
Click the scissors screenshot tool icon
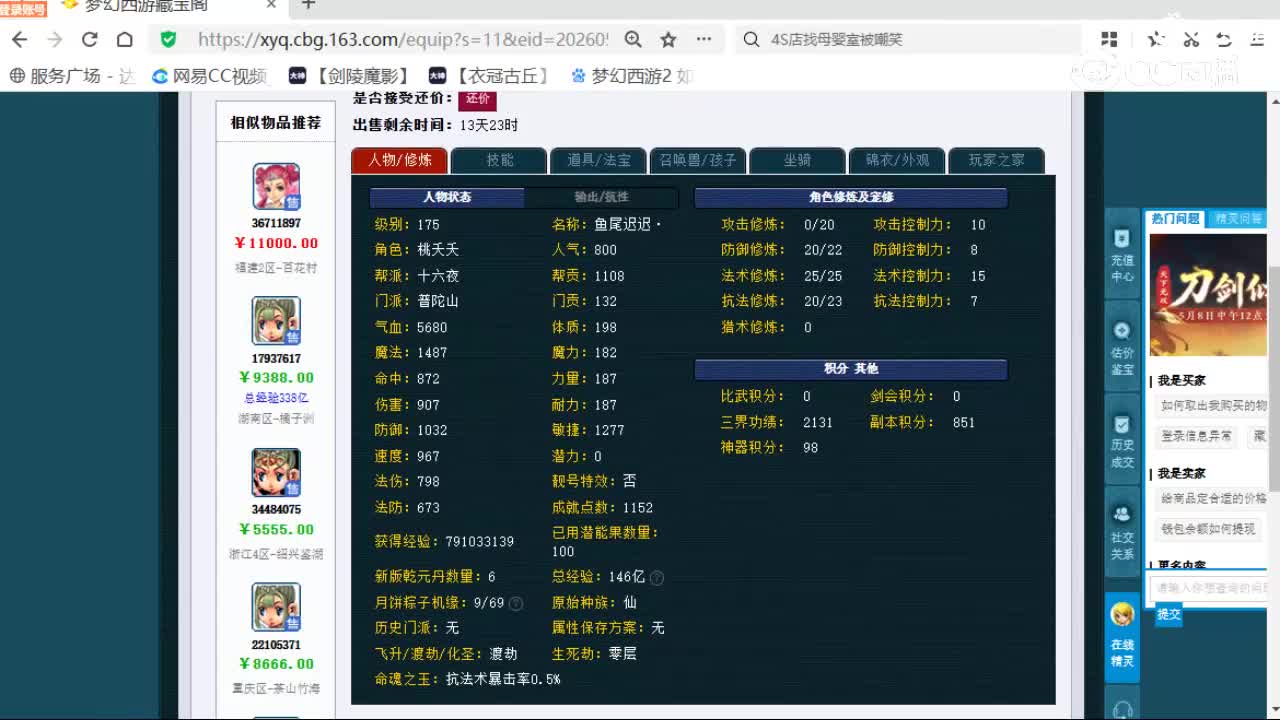(x=1190, y=39)
